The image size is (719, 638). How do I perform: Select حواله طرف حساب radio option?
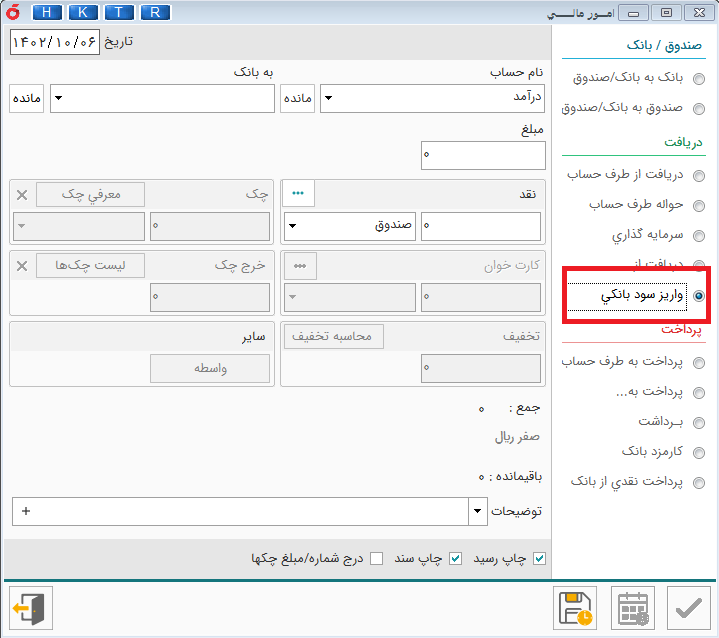[x=699, y=206]
